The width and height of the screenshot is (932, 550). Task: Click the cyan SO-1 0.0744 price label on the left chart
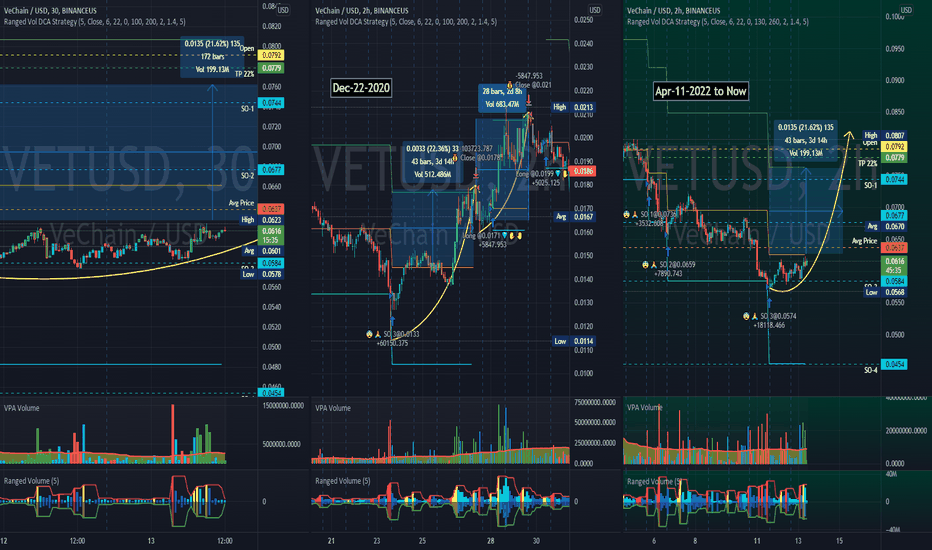[x=271, y=103]
